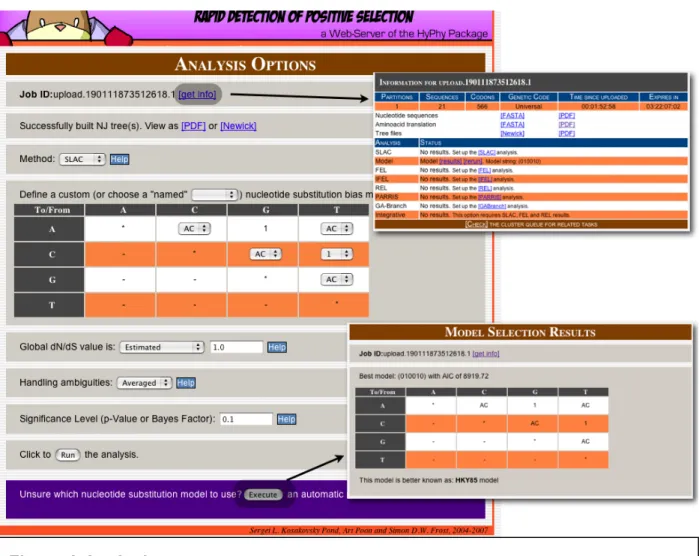Open the C-row, T-column dropdown showing 1
Screen dimensions: 699x556
(337, 254)
